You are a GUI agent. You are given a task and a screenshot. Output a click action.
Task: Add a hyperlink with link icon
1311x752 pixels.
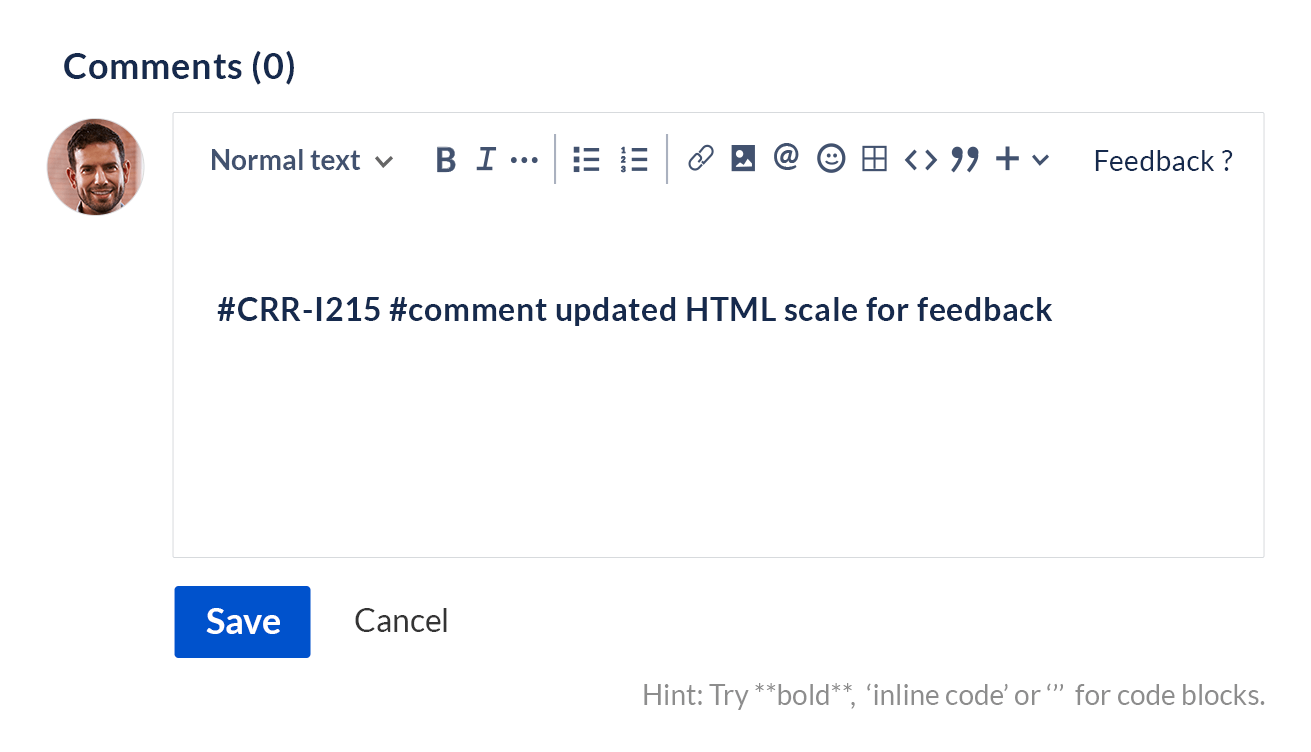(x=701, y=159)
